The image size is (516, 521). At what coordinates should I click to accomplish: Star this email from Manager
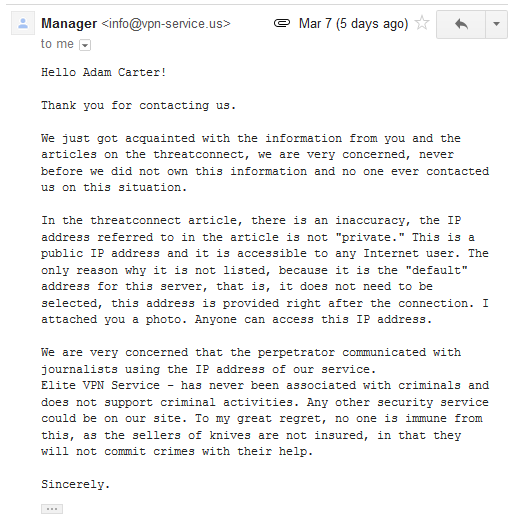[x=422, y=23]
